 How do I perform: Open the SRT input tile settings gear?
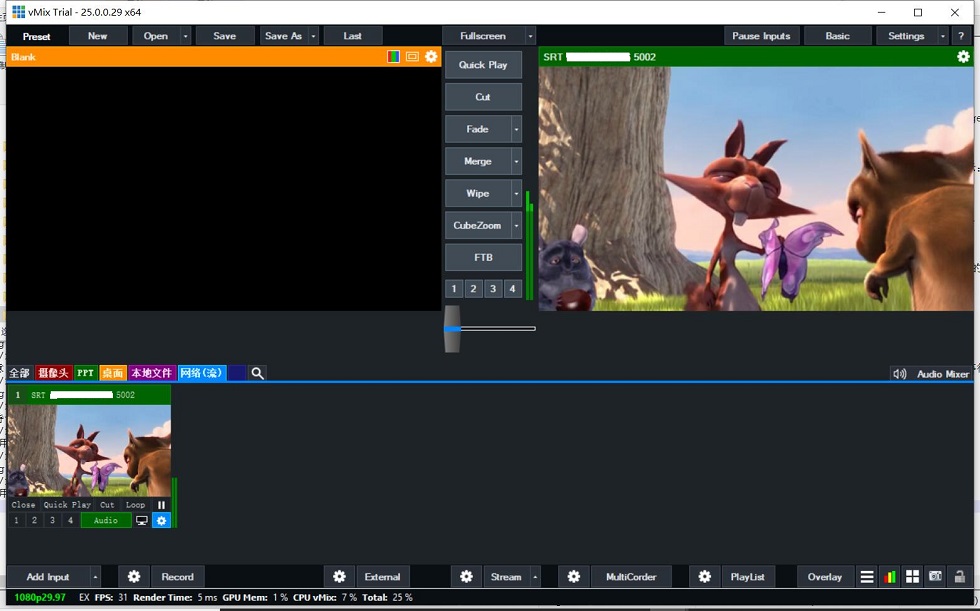(x=161, y=520)
